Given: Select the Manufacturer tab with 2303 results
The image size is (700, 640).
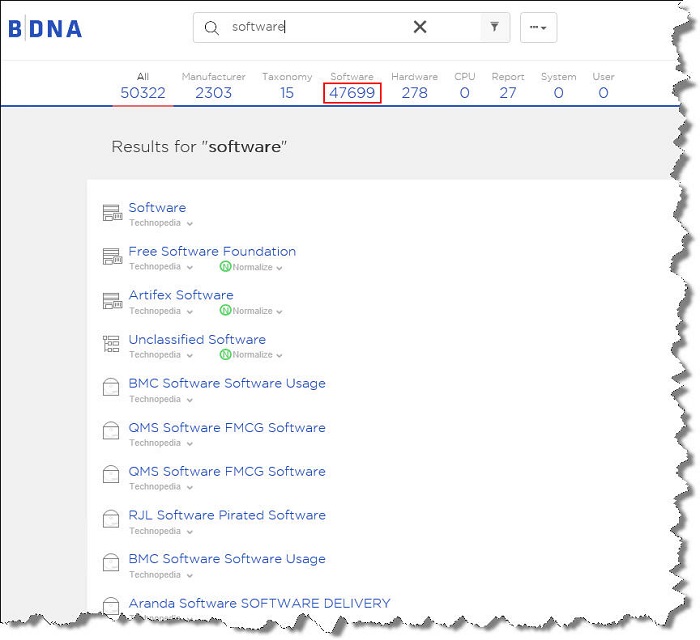Looking at the screenshot, I should [x=213, y=86].
